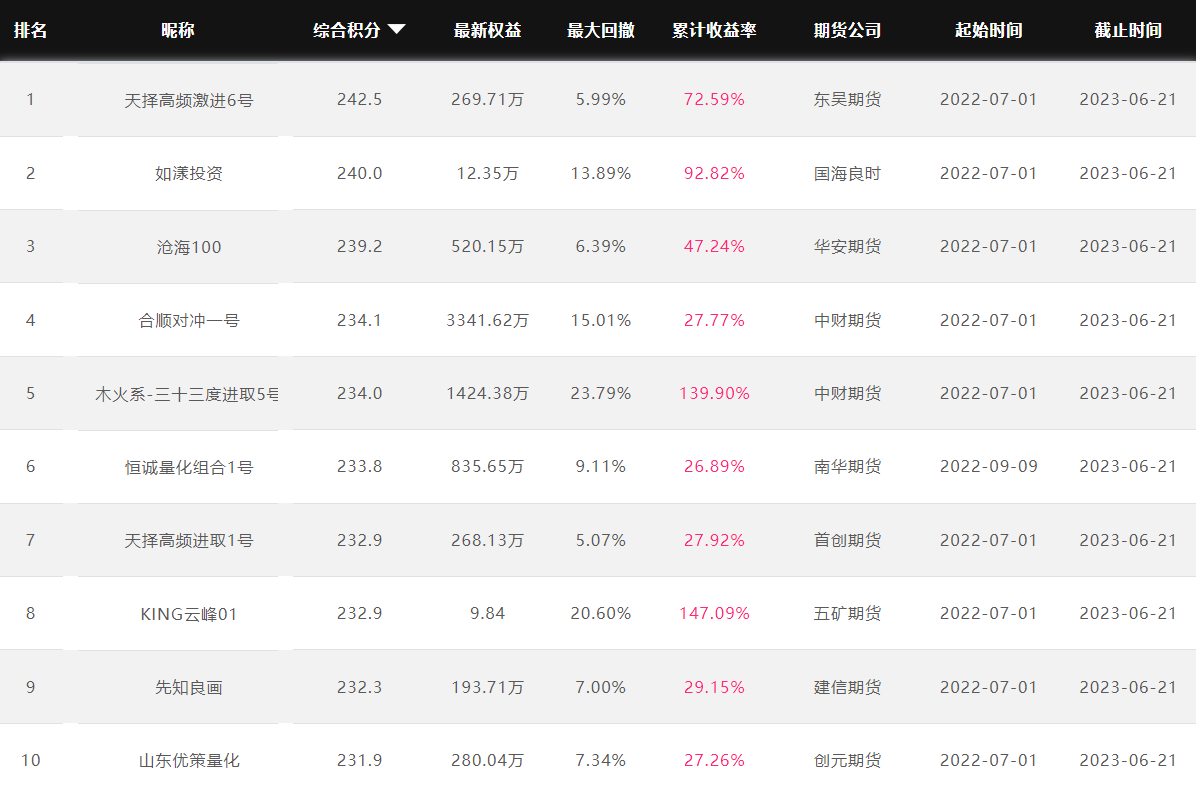Viewport: 1196px width, 792px height.
Task: Open the KING云峰01 account
Action: click(x=188, y=614)
